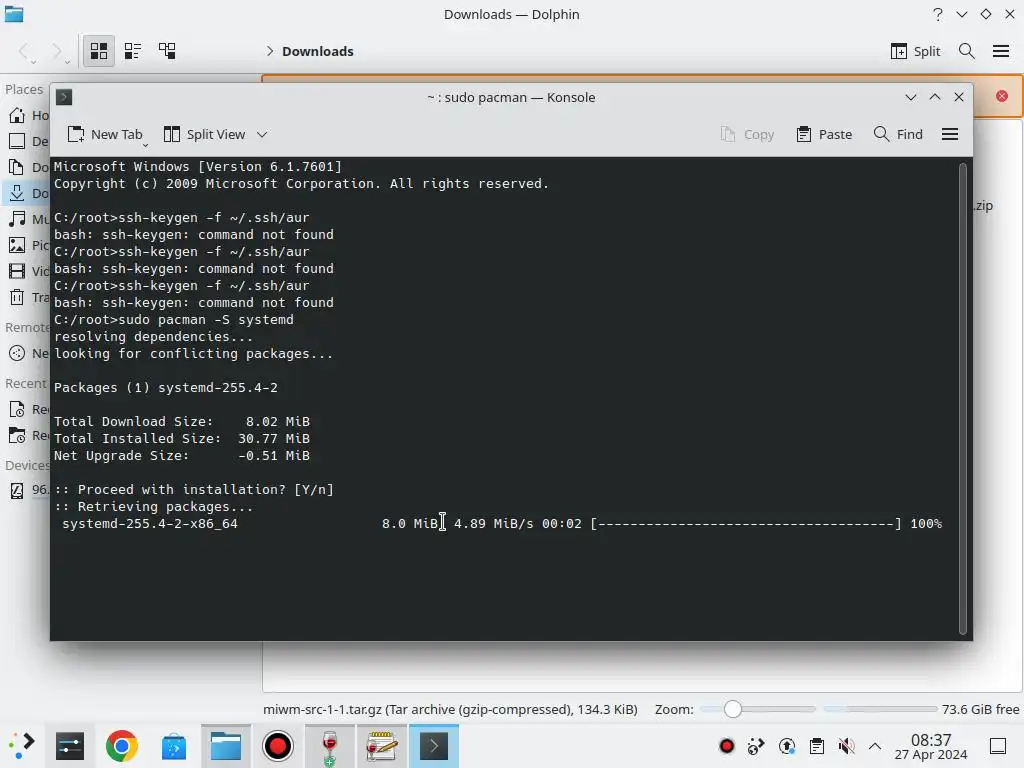
Task: Switch to Dolphin via taskbar folder icon
Action: tap(226, 746)
